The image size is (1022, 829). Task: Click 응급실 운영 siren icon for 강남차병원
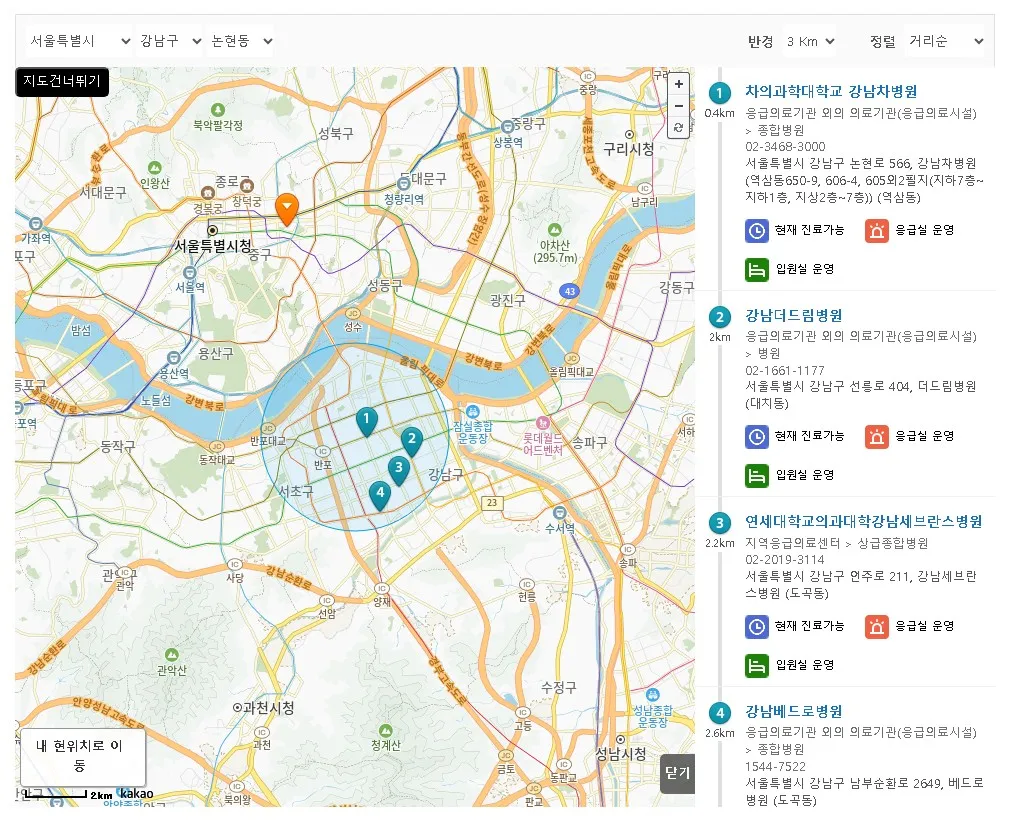[x=877, y=231]
